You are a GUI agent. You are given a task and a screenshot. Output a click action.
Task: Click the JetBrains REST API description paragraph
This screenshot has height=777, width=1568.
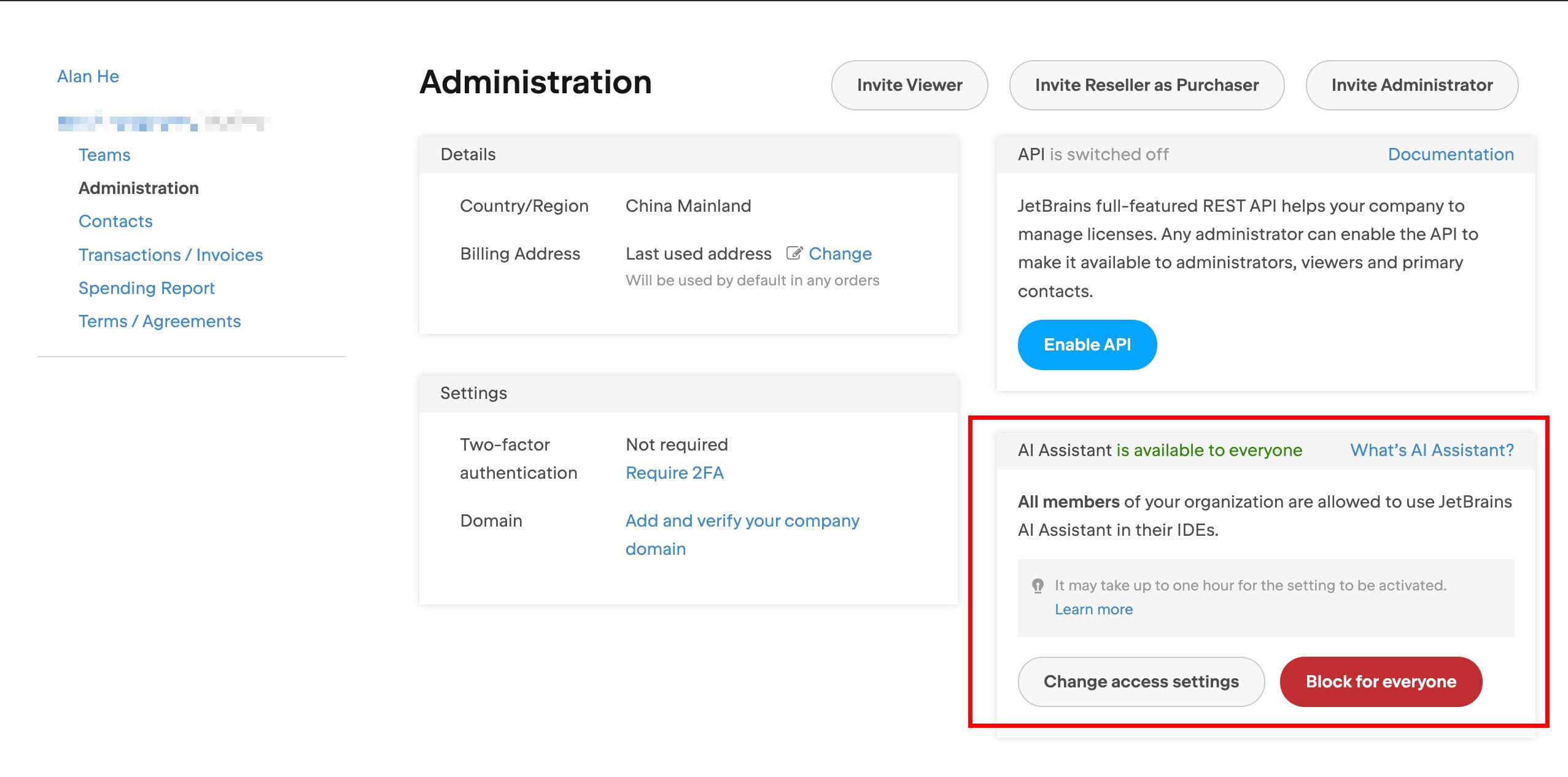click(1248, 248)
